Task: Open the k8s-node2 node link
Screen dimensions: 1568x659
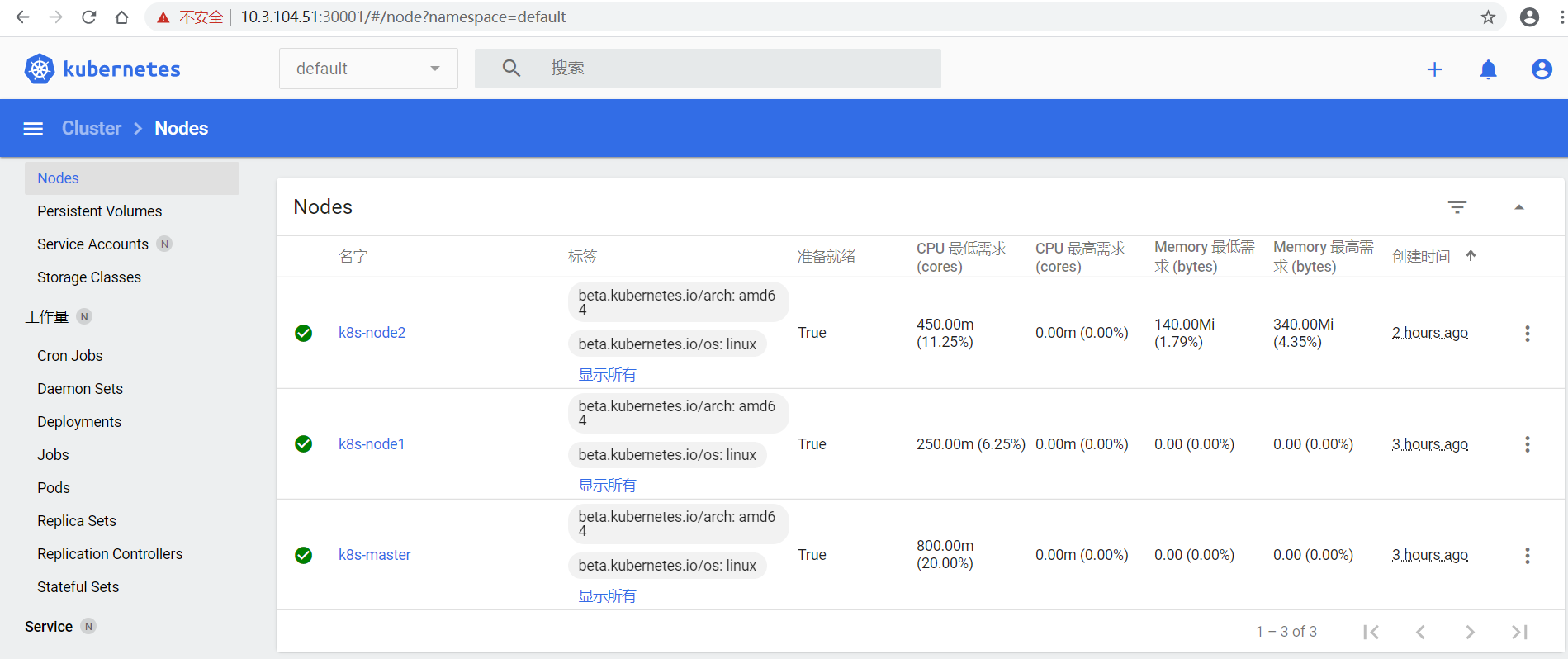Action: pos(372,333)
